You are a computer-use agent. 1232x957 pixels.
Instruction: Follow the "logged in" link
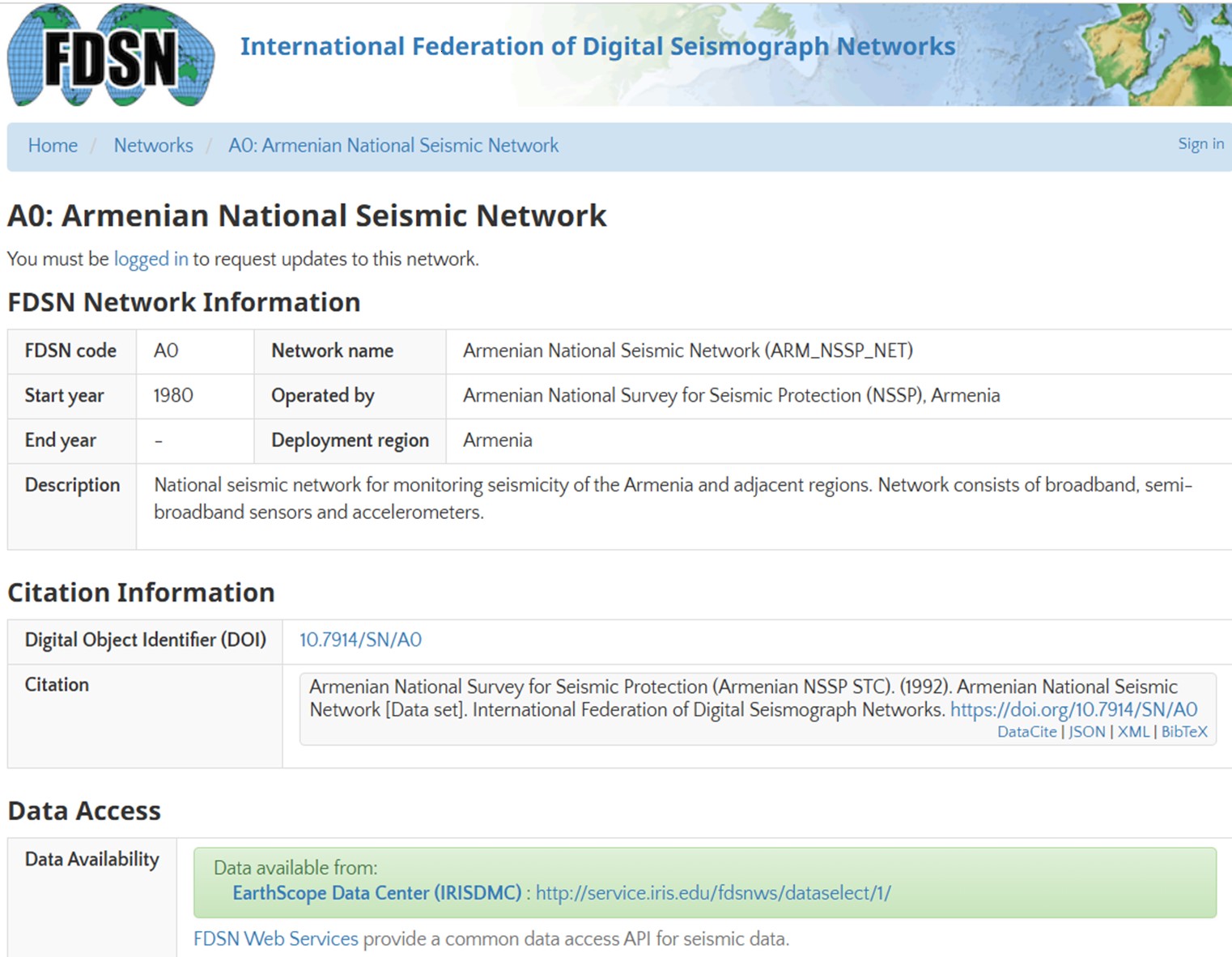tap(151, 259)
